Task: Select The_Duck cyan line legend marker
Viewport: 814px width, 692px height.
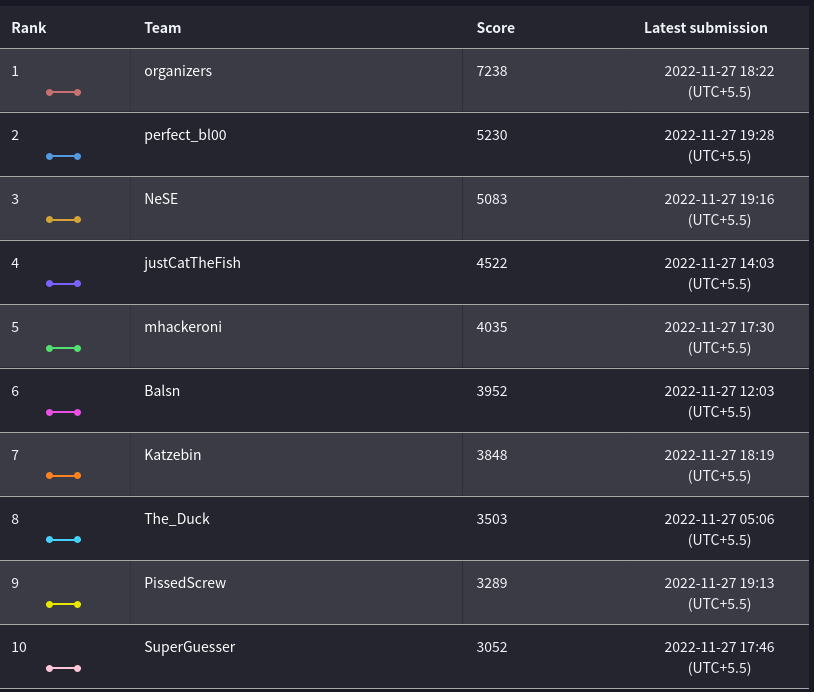Action: [63, 539]
